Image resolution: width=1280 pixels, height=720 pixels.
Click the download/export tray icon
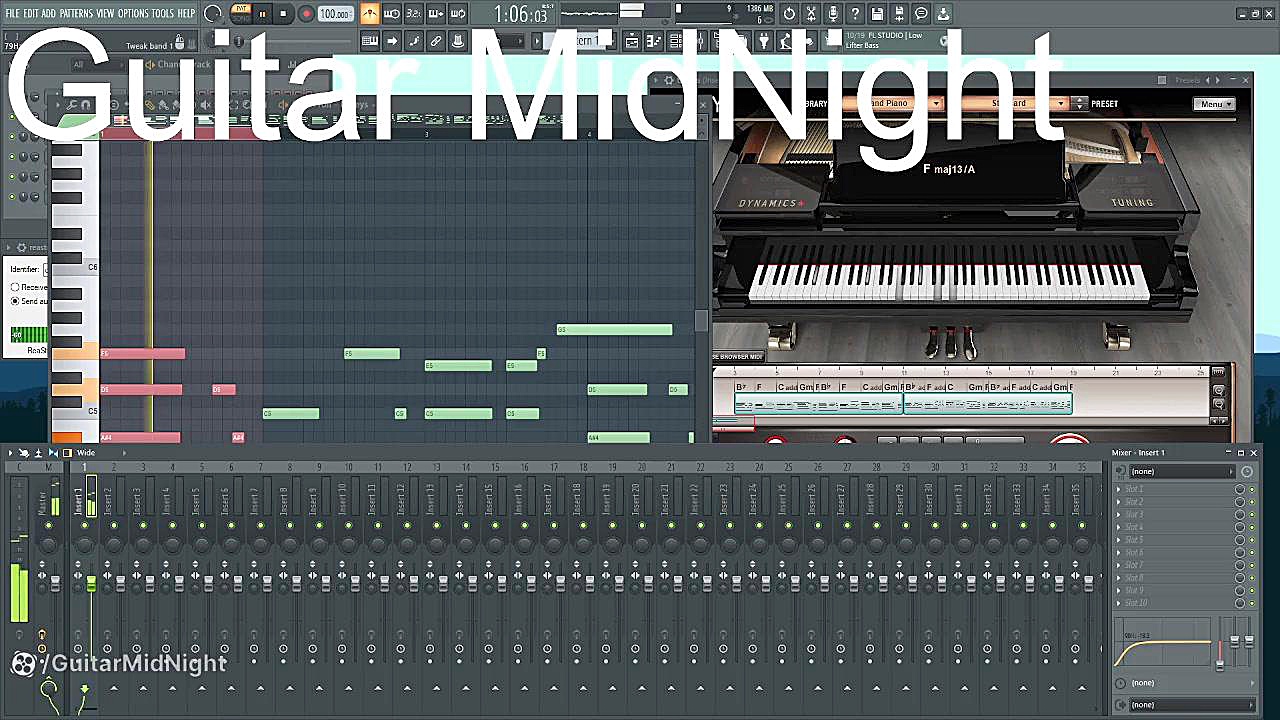943,14
